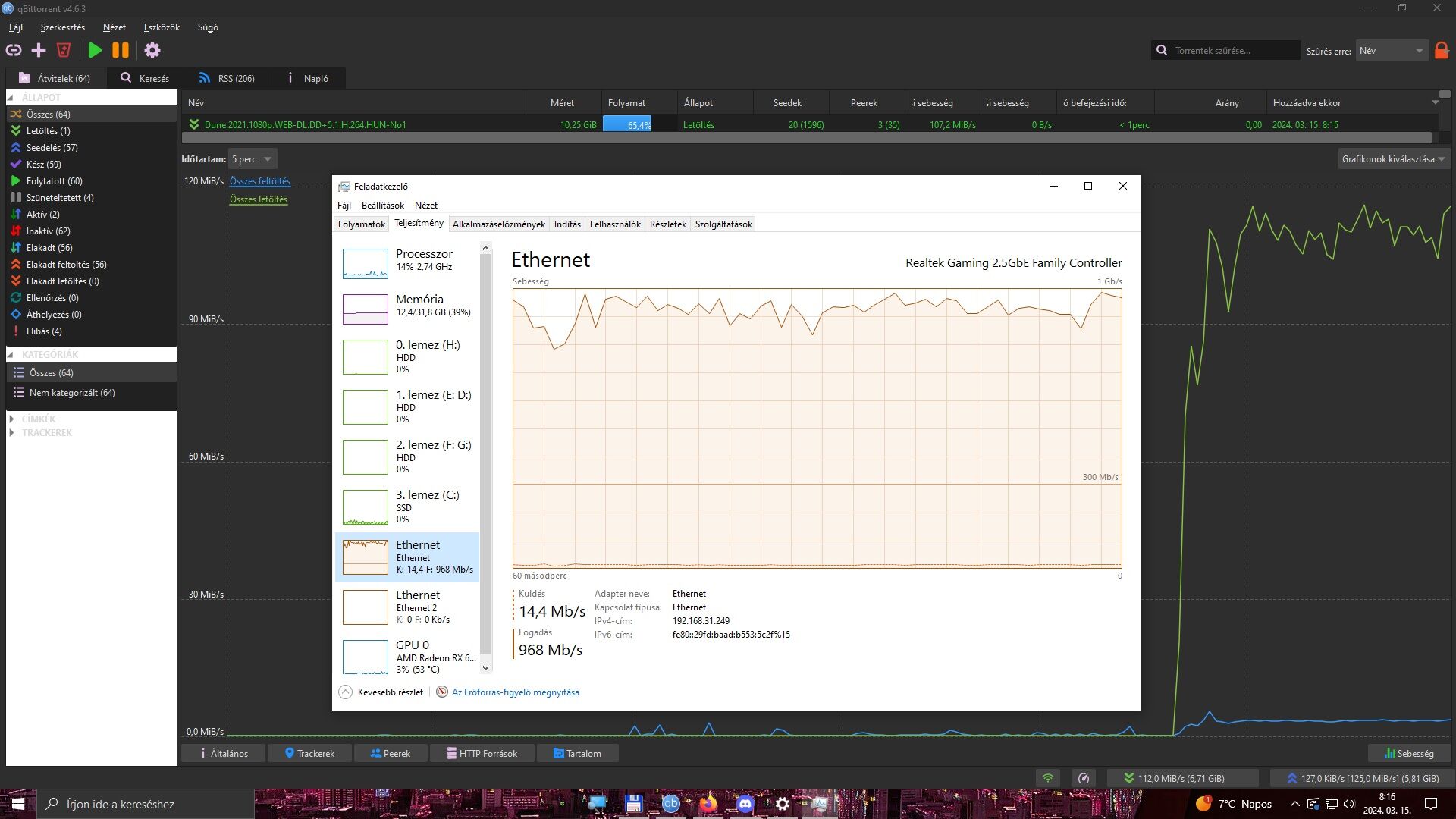Click torrent list horizontal scrollbar
1456x819 pixels.
pyautogui.click(x=806, y=138)
